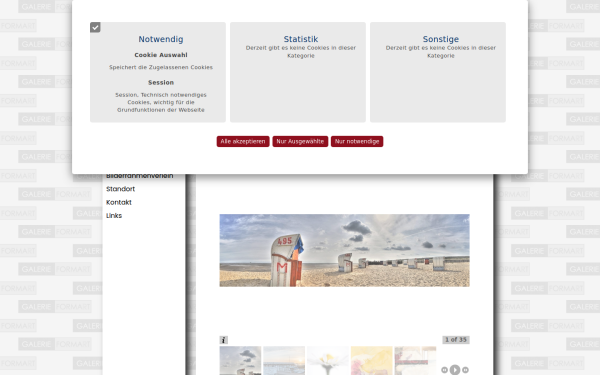Click the slideshow play button

(x=455, y=370)
